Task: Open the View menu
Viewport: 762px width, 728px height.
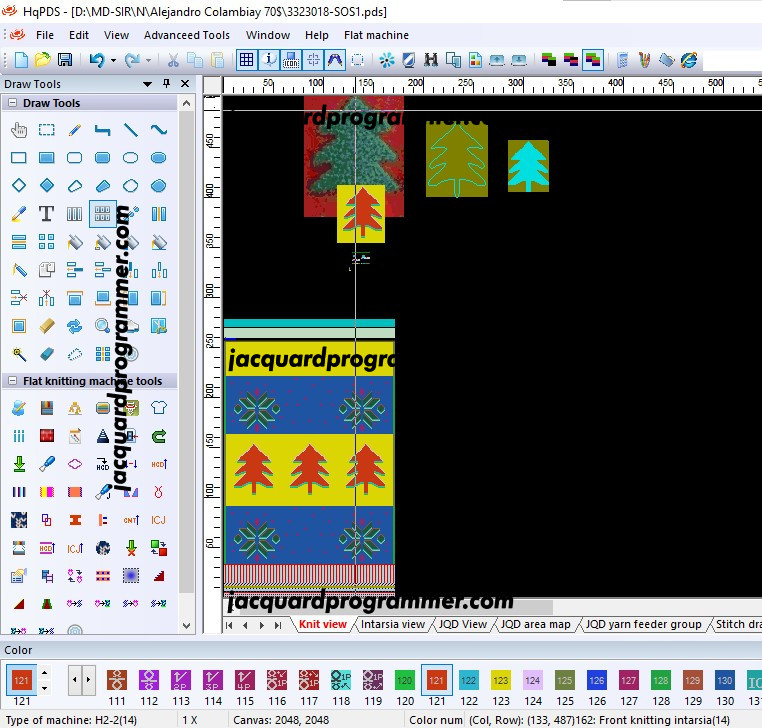Action: (116, 35)
